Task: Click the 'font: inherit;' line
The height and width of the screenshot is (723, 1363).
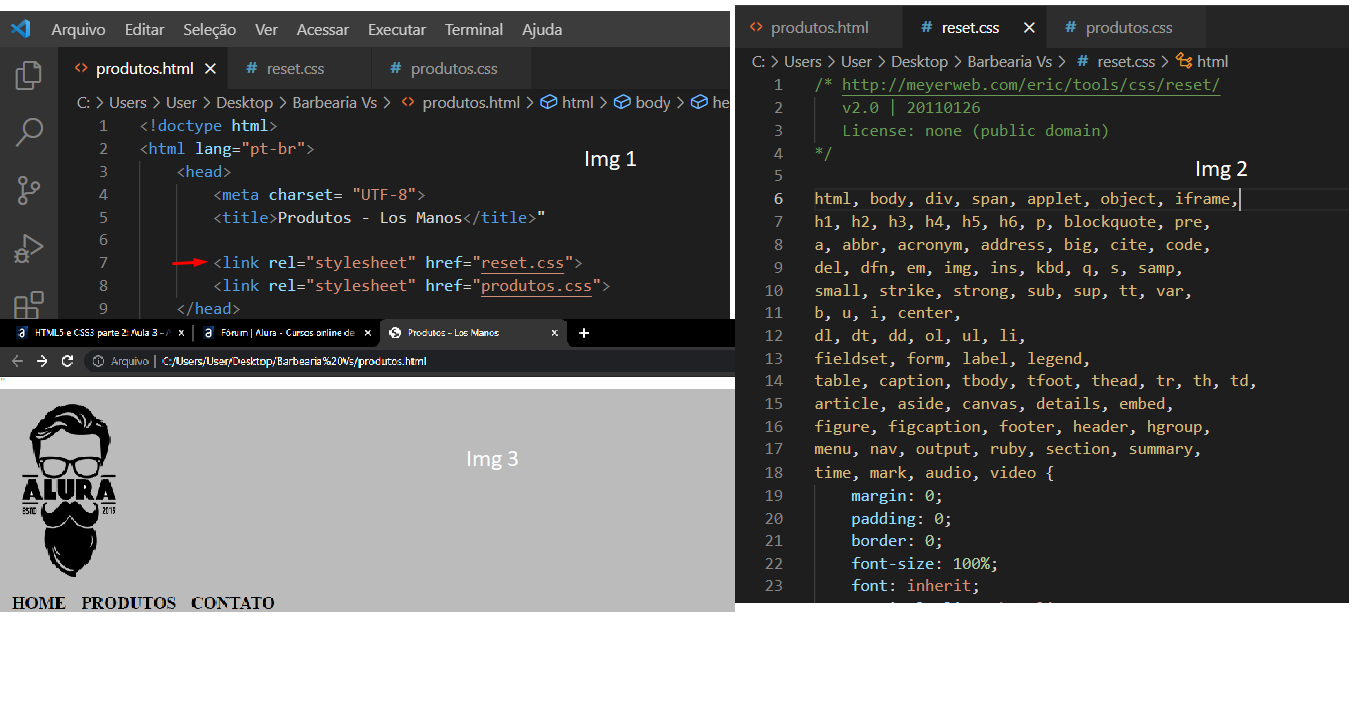Action: click(915, 586)
